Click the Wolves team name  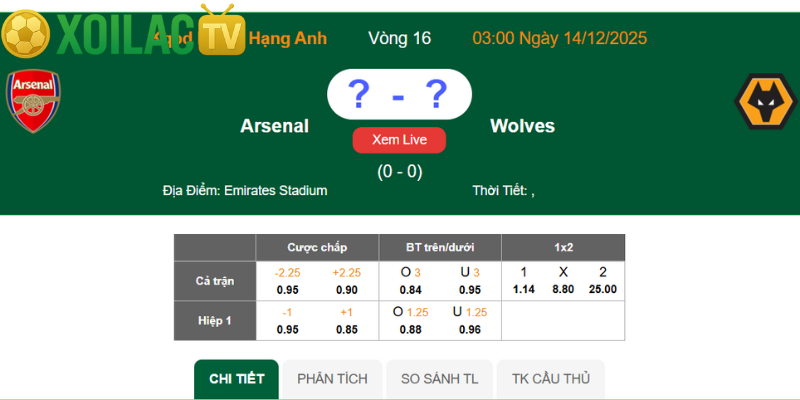tap(522, 126)
